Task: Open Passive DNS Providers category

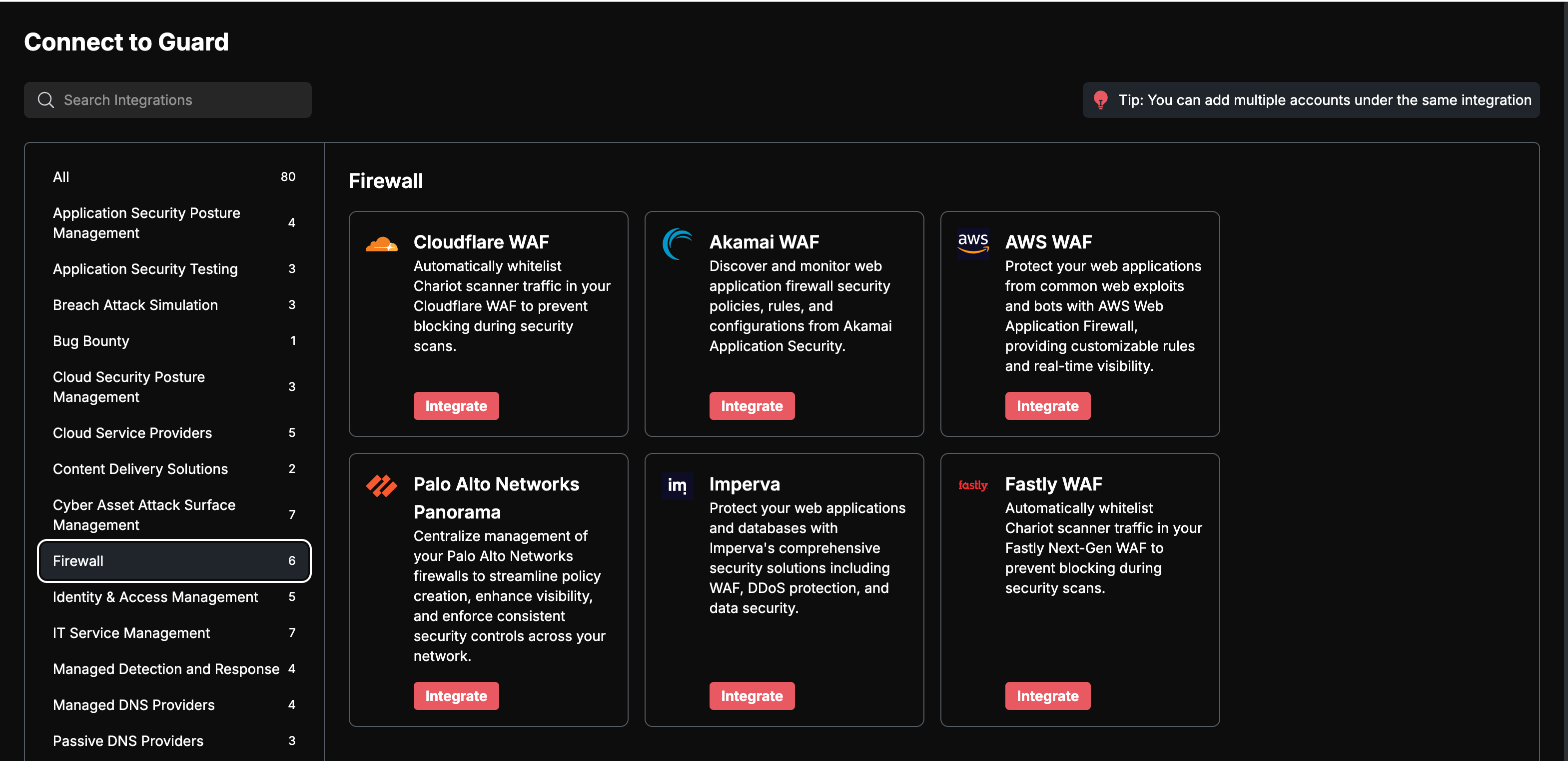Action: (x=174, y=740)
